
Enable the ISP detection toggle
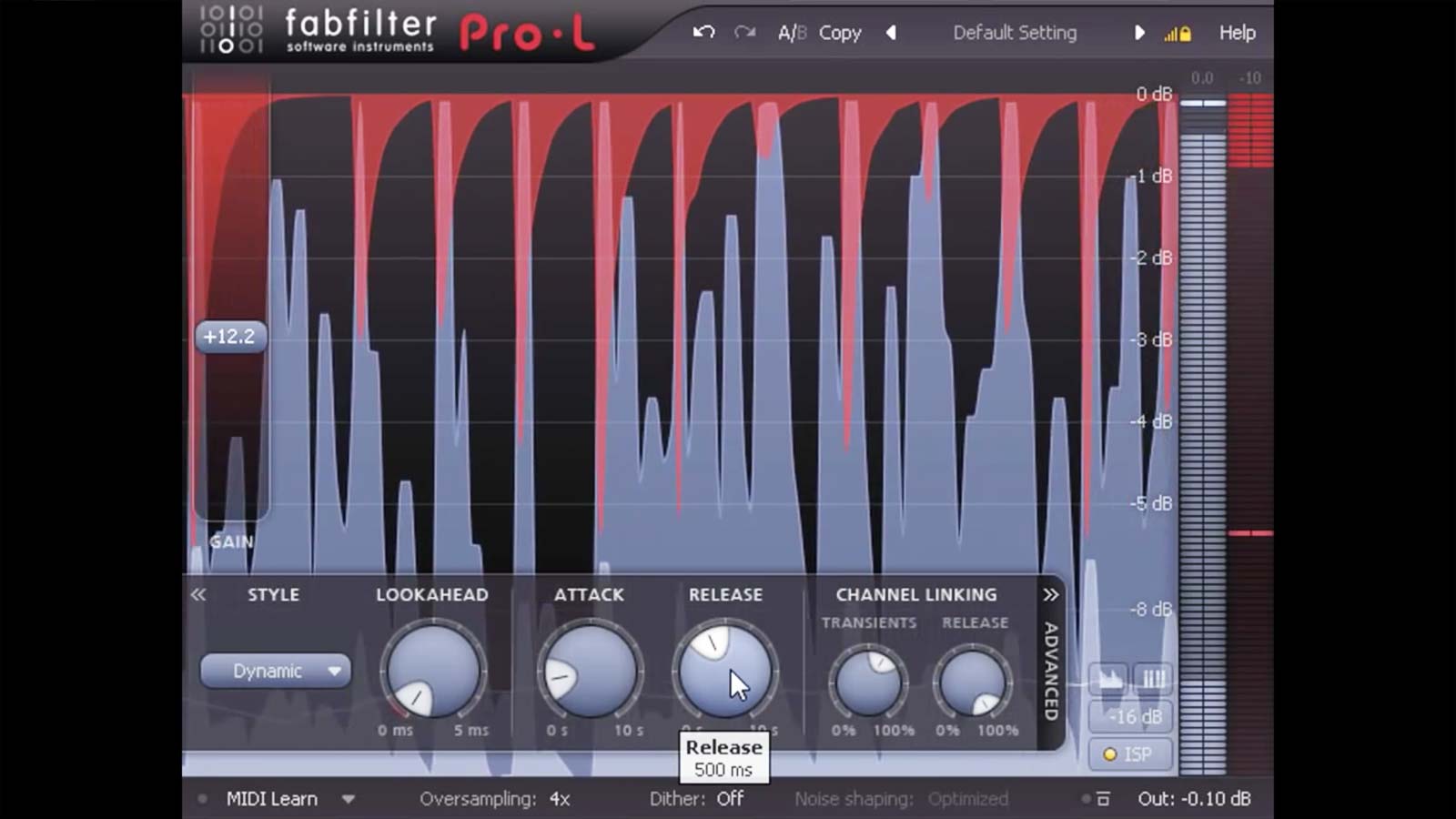pos(1130,753)
